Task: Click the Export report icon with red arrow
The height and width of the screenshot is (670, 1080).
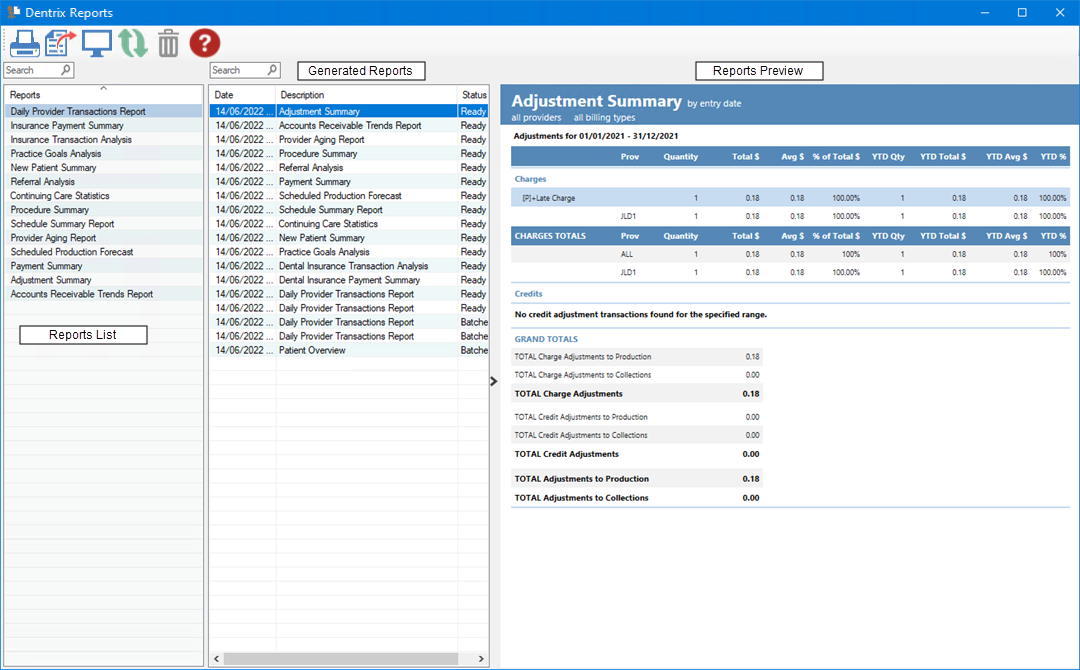Action: click(x=61, y=43)
